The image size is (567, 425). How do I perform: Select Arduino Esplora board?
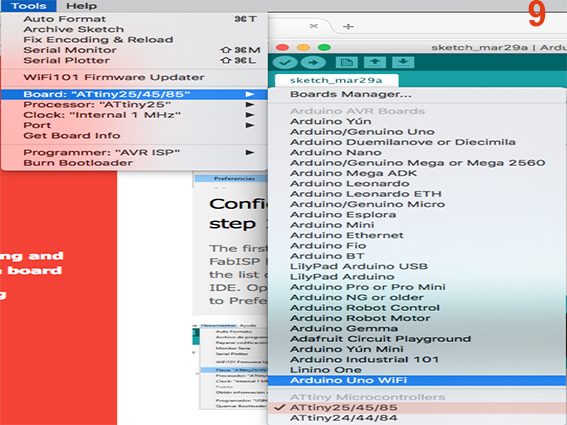click(417, 215)
